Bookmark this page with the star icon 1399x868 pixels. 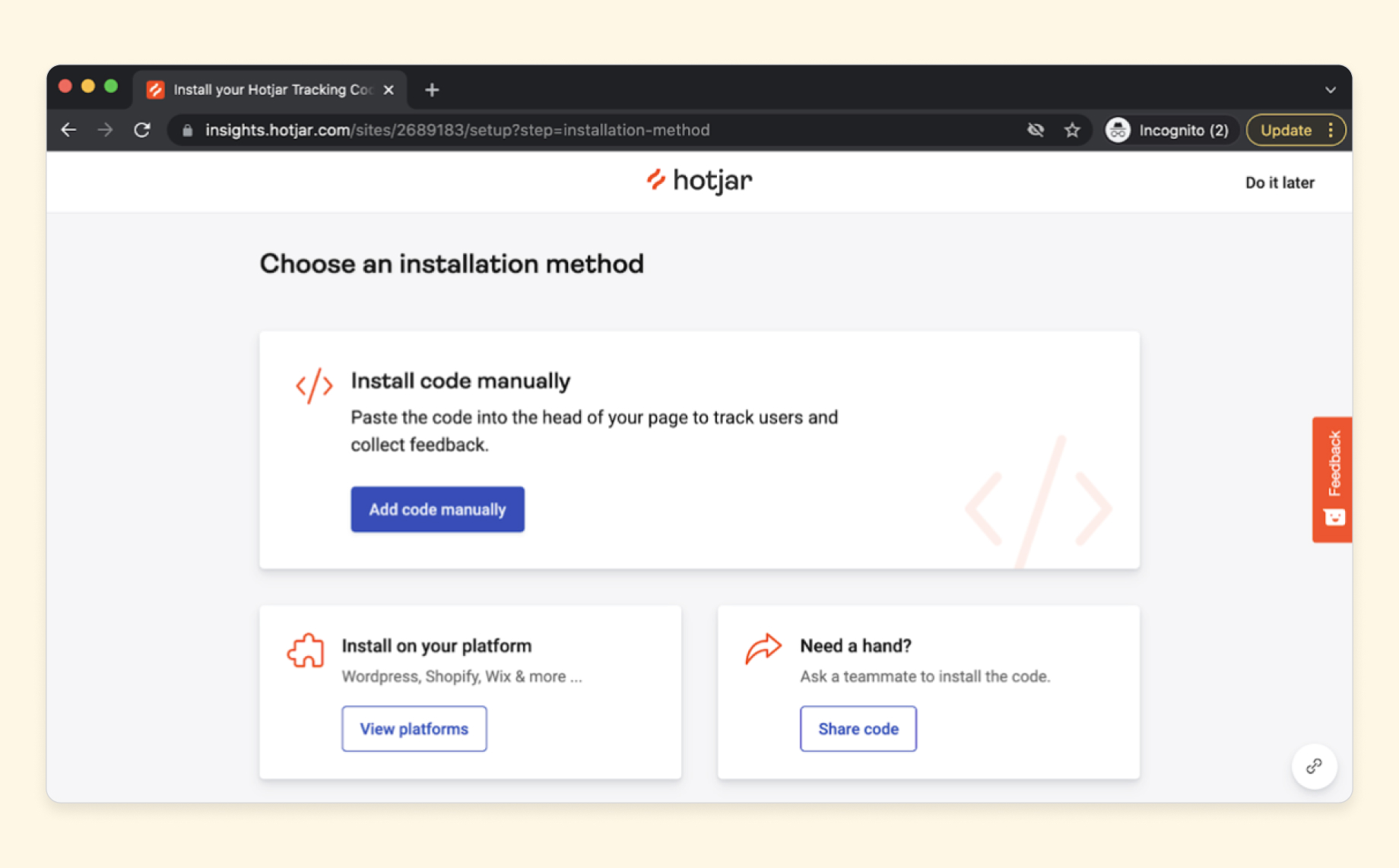[x=1072, y=130]
